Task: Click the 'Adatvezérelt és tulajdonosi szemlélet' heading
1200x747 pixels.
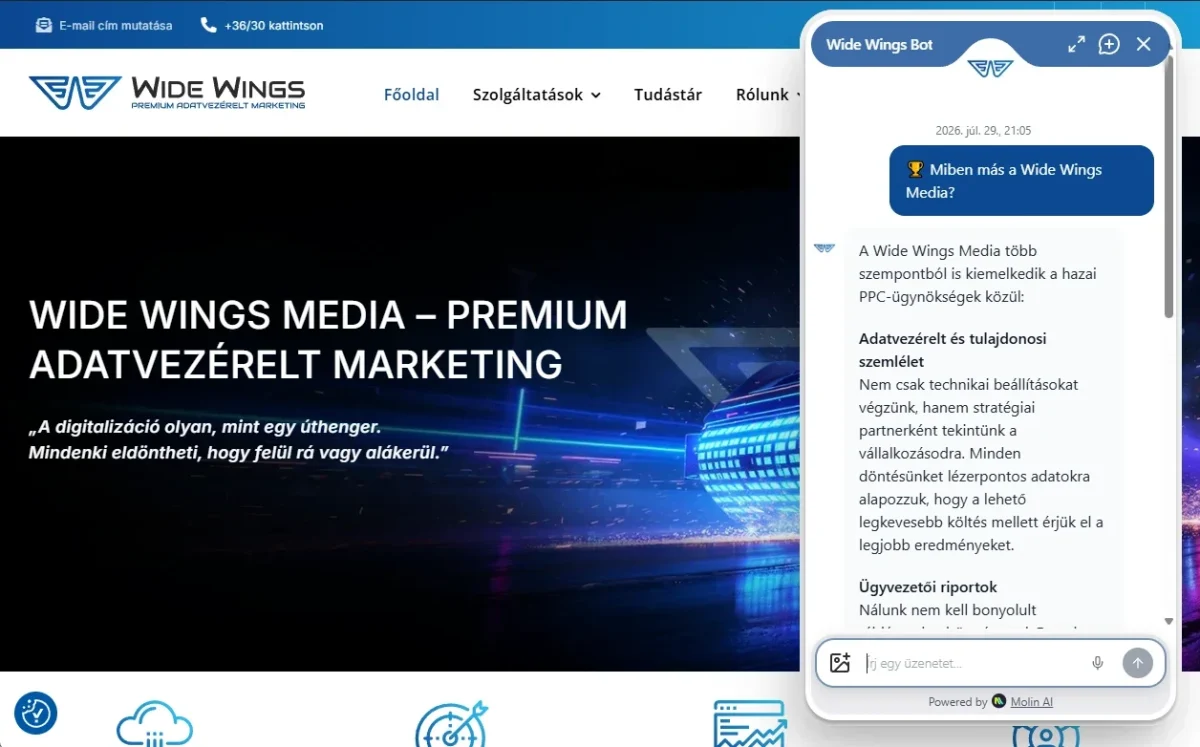Action: 952,350
